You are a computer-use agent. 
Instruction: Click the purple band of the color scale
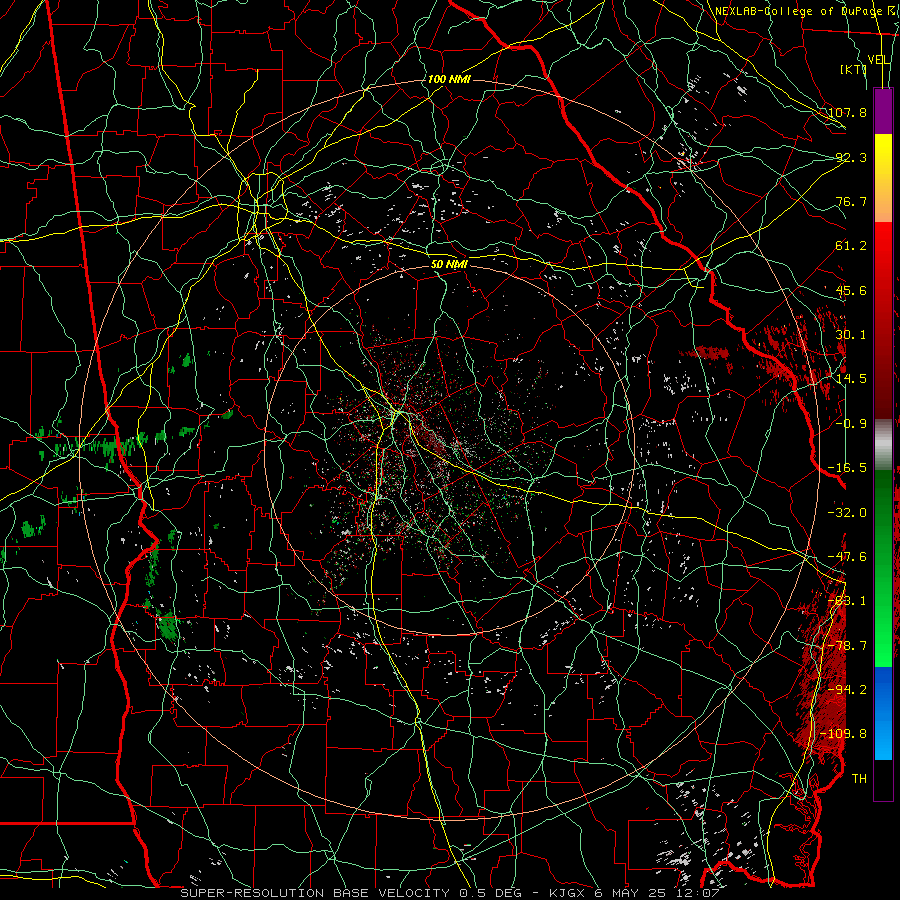883,111
